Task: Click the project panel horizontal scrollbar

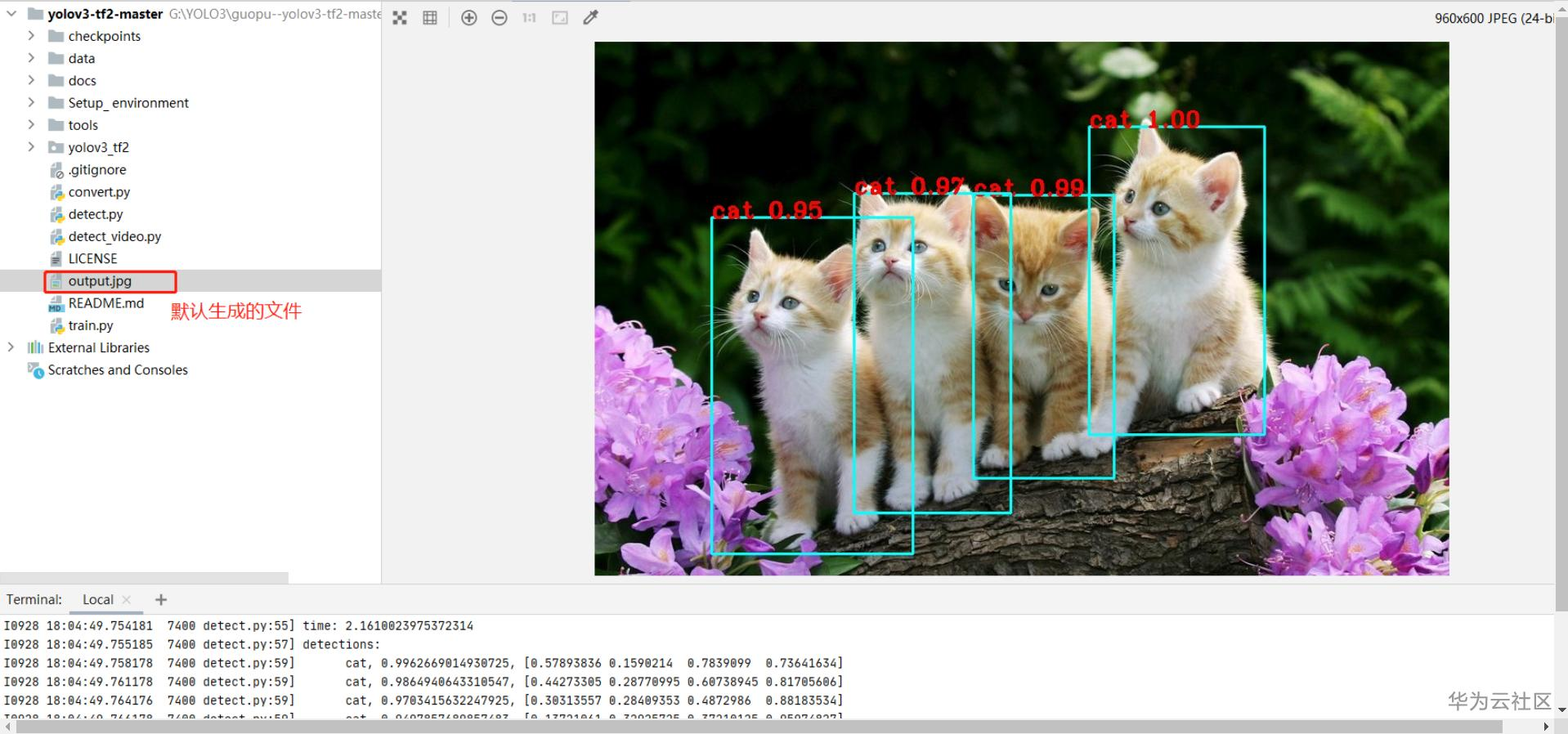Action: (144, 578)
